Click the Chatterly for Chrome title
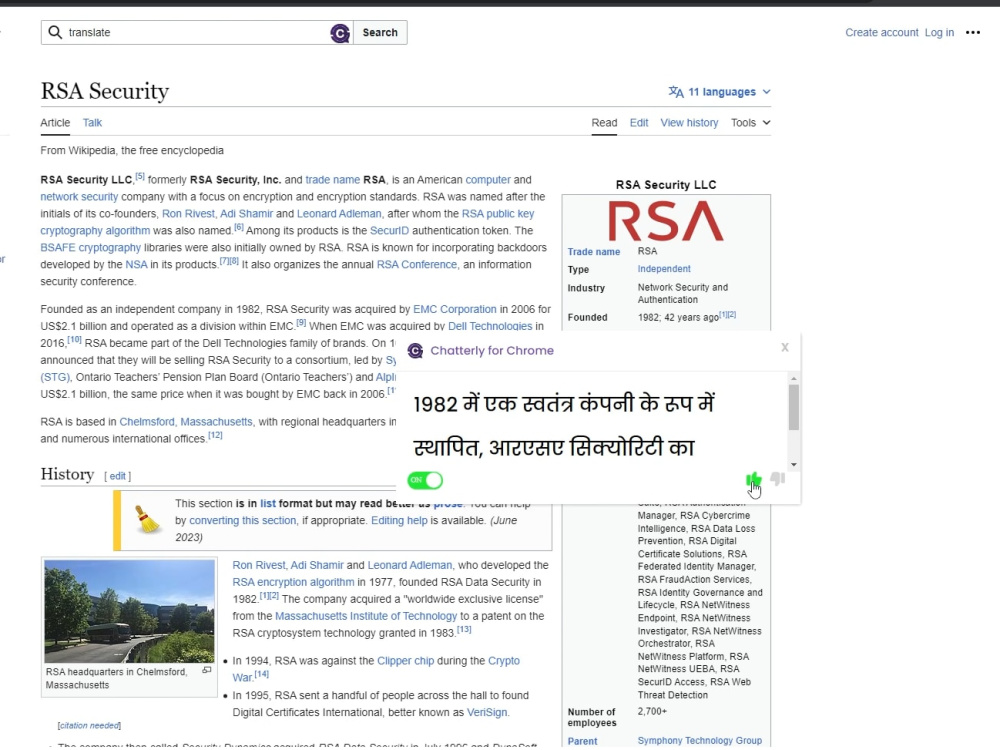The width and height of the screenshot is (1000, 750). click(x=492, y=351)
